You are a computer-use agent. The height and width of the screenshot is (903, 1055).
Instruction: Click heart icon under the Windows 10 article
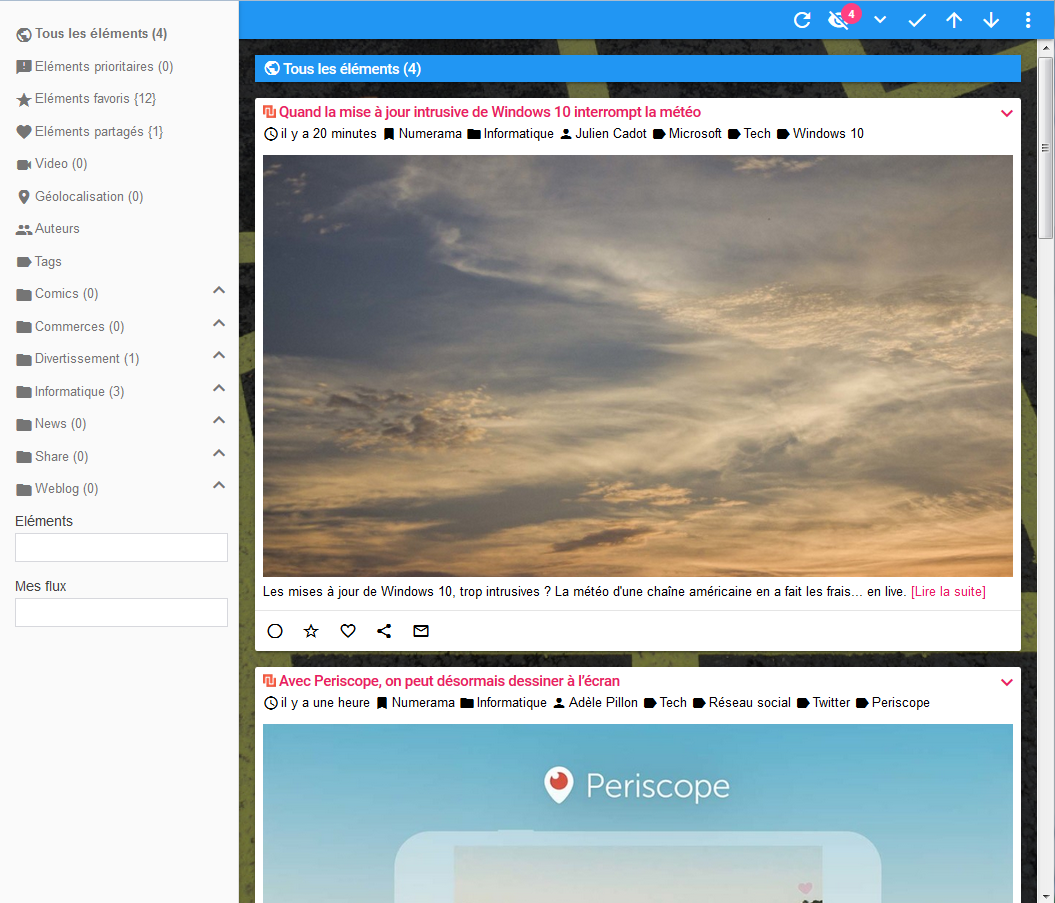click(348, 631)
